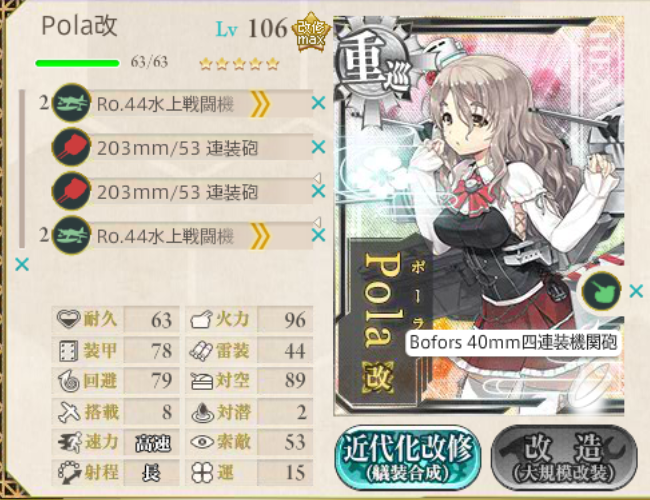Remove the upper 203mm/53 連装砲 with X
Screen dimensions: 650x500
click(318, 147)
